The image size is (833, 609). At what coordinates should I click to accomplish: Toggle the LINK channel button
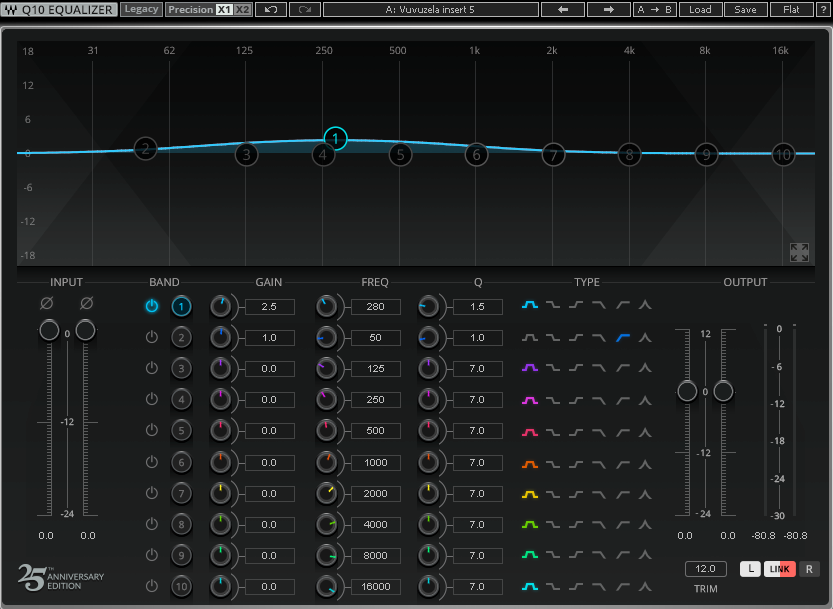(779, 569)
